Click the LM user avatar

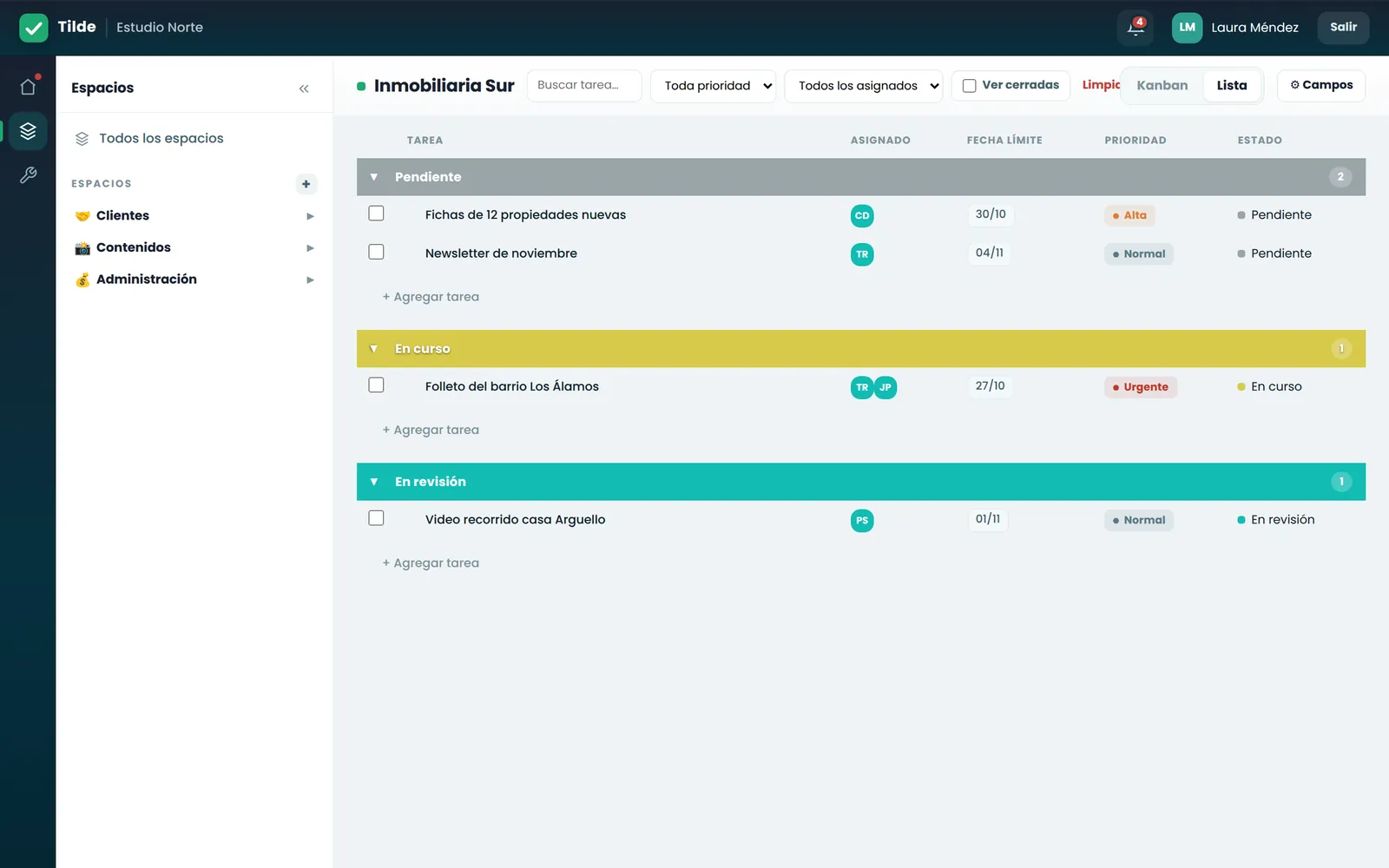pos(1187,28)
